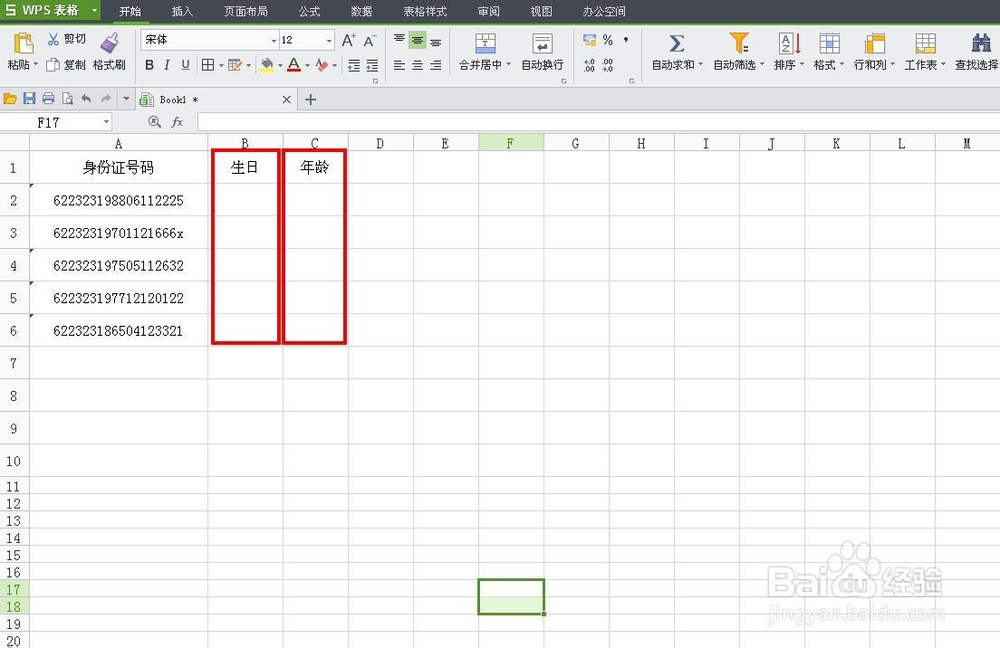This screenshot has width=1000, height=648.
Task: Click inside the formula bar input
Action: (x=598, y=122)
